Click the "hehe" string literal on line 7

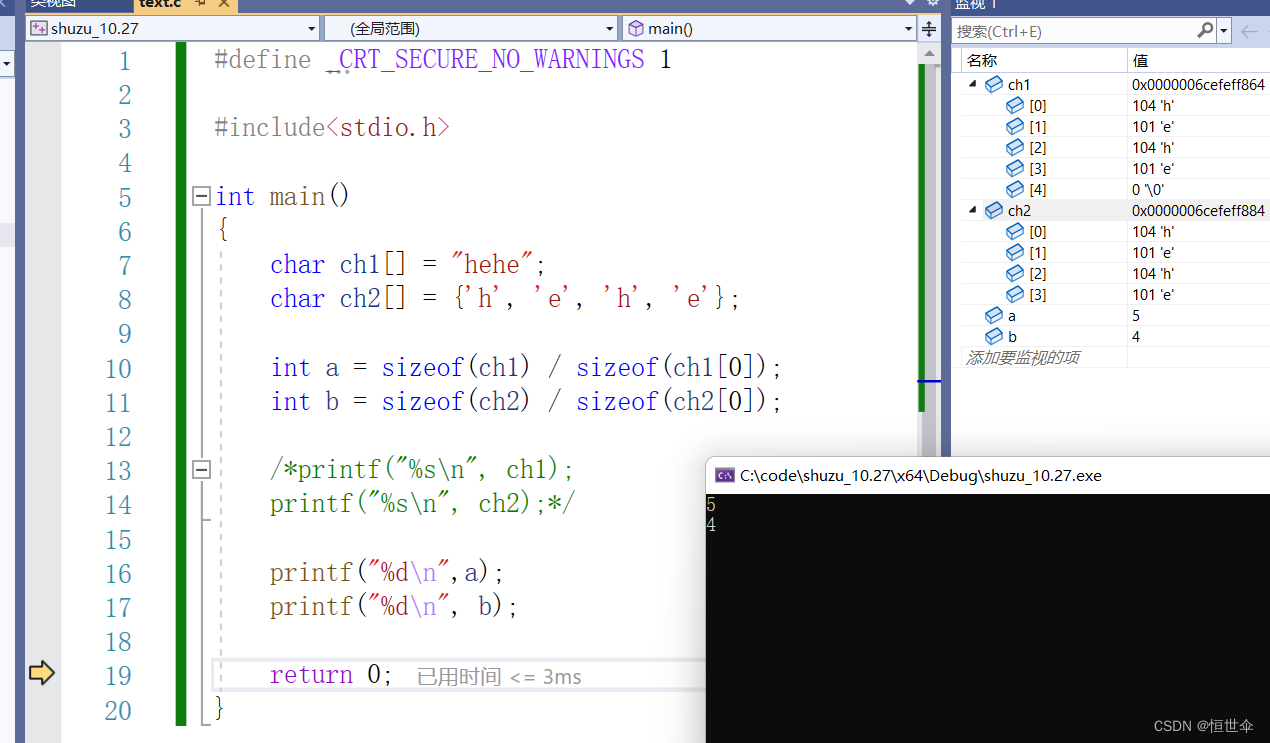click(x=493, y=265)
